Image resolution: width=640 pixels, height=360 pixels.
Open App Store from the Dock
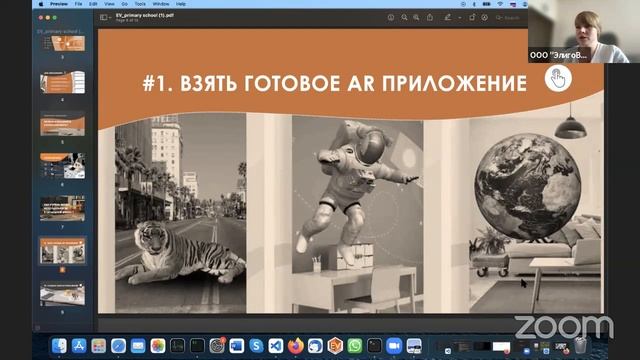pyautogui.click(x=79, y=346)
